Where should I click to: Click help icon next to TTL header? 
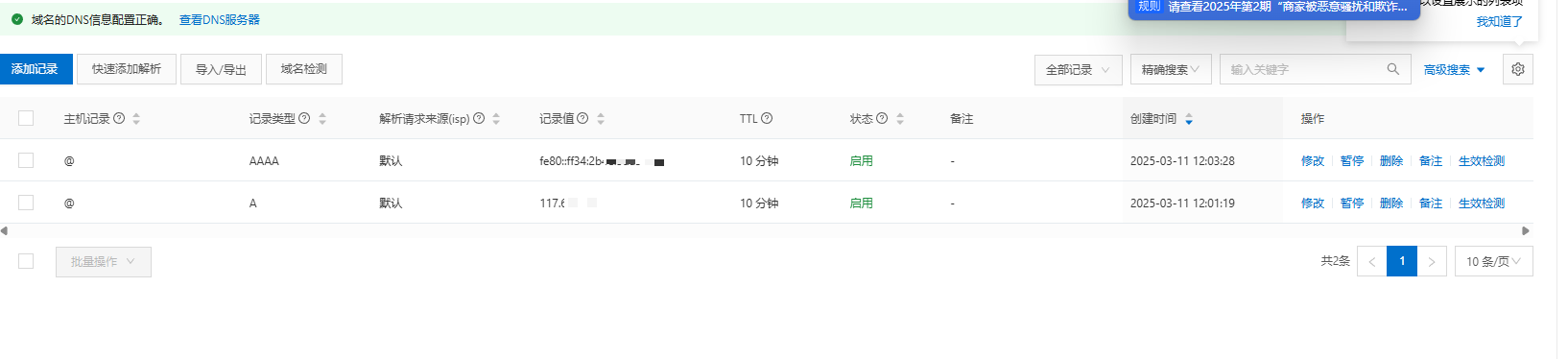point(767,118)
